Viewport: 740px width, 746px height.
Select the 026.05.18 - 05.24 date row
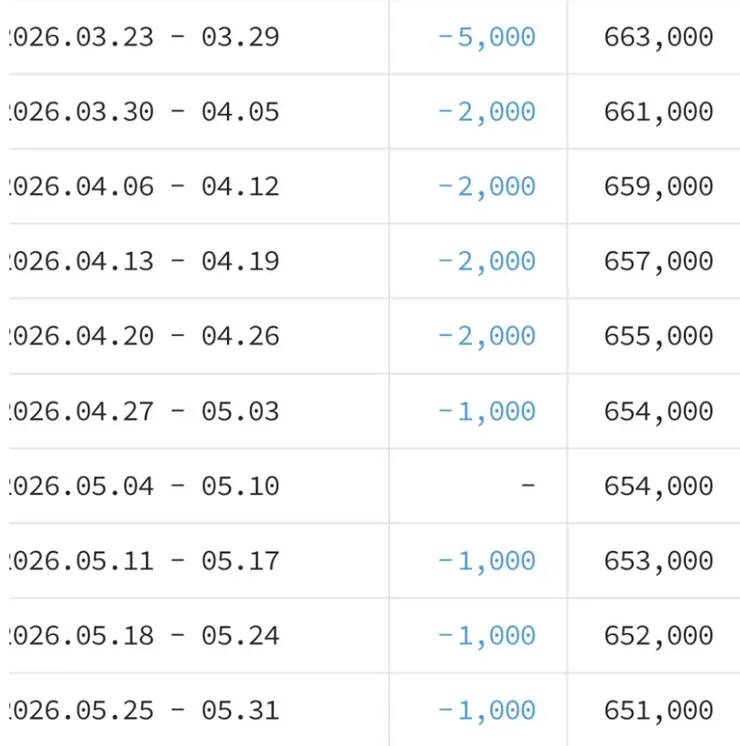point(144,636)
